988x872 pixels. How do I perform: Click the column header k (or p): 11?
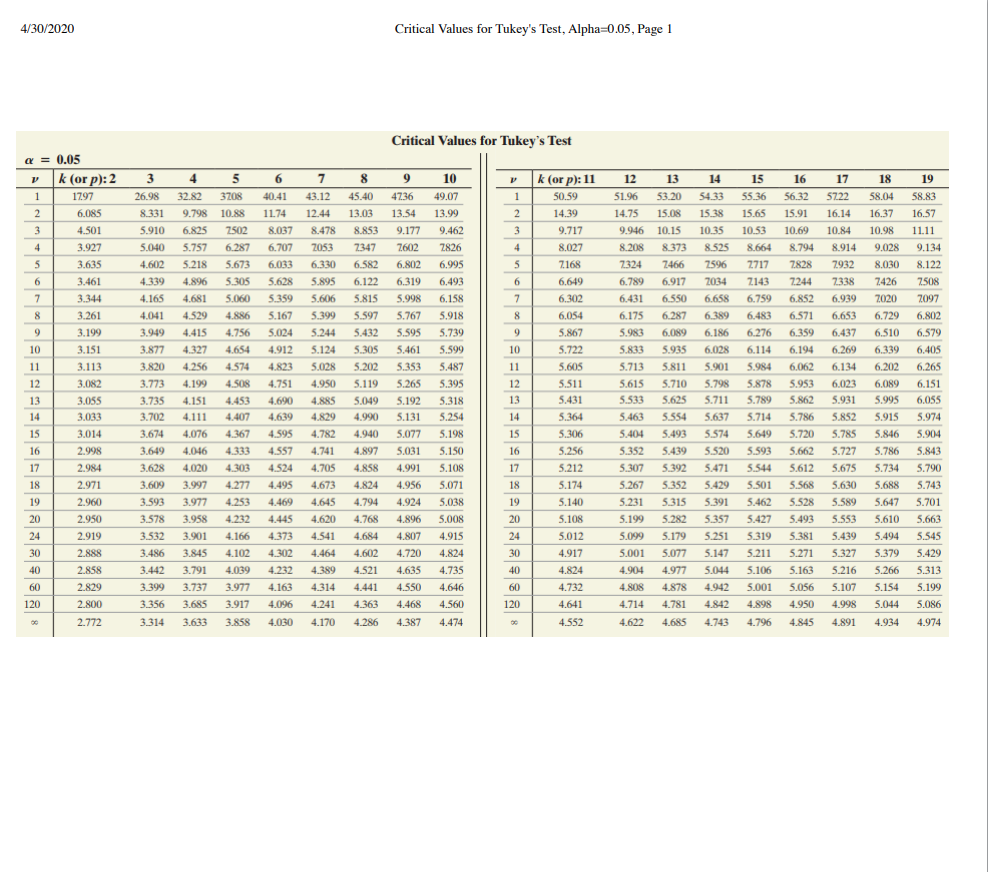568,178
